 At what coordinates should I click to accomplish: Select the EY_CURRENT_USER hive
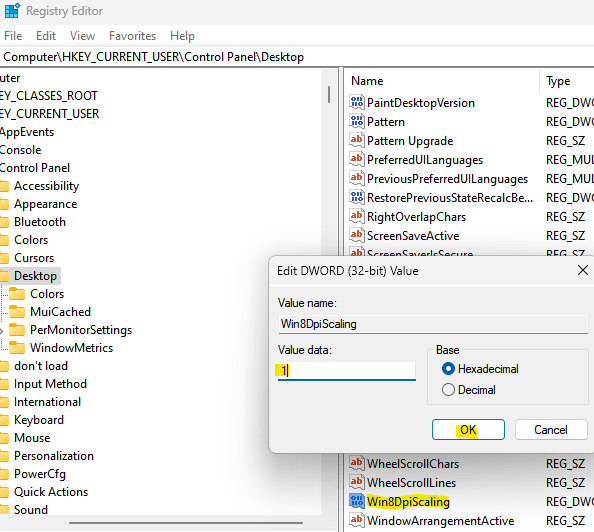(x=50, y=114)
